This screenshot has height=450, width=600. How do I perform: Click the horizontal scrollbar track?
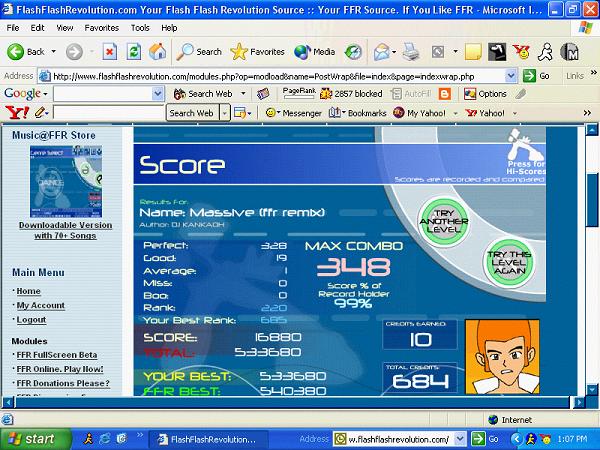293,402
